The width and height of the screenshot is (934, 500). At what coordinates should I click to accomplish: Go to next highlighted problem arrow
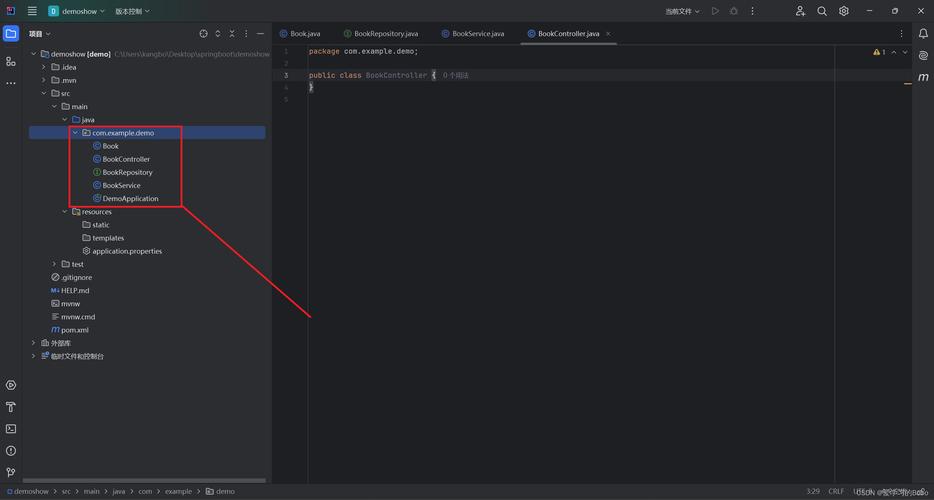click(x=905, y=52)
